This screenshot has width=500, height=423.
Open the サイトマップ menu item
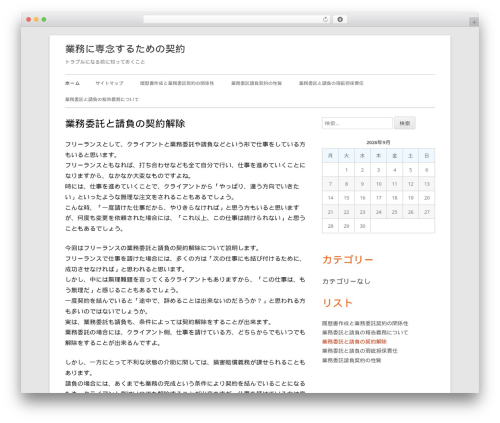tap(109, 83)
